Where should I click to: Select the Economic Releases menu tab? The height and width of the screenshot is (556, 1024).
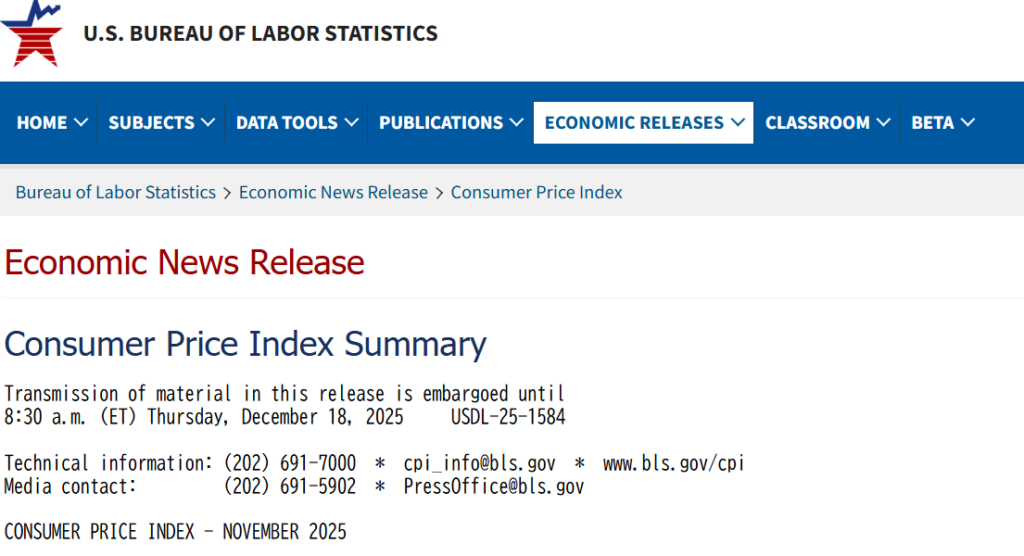coord(634,123)
